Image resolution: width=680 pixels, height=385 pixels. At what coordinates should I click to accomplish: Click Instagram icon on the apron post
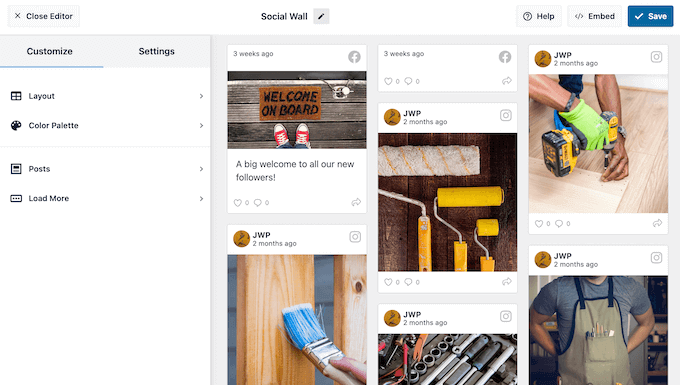point(656,258)
